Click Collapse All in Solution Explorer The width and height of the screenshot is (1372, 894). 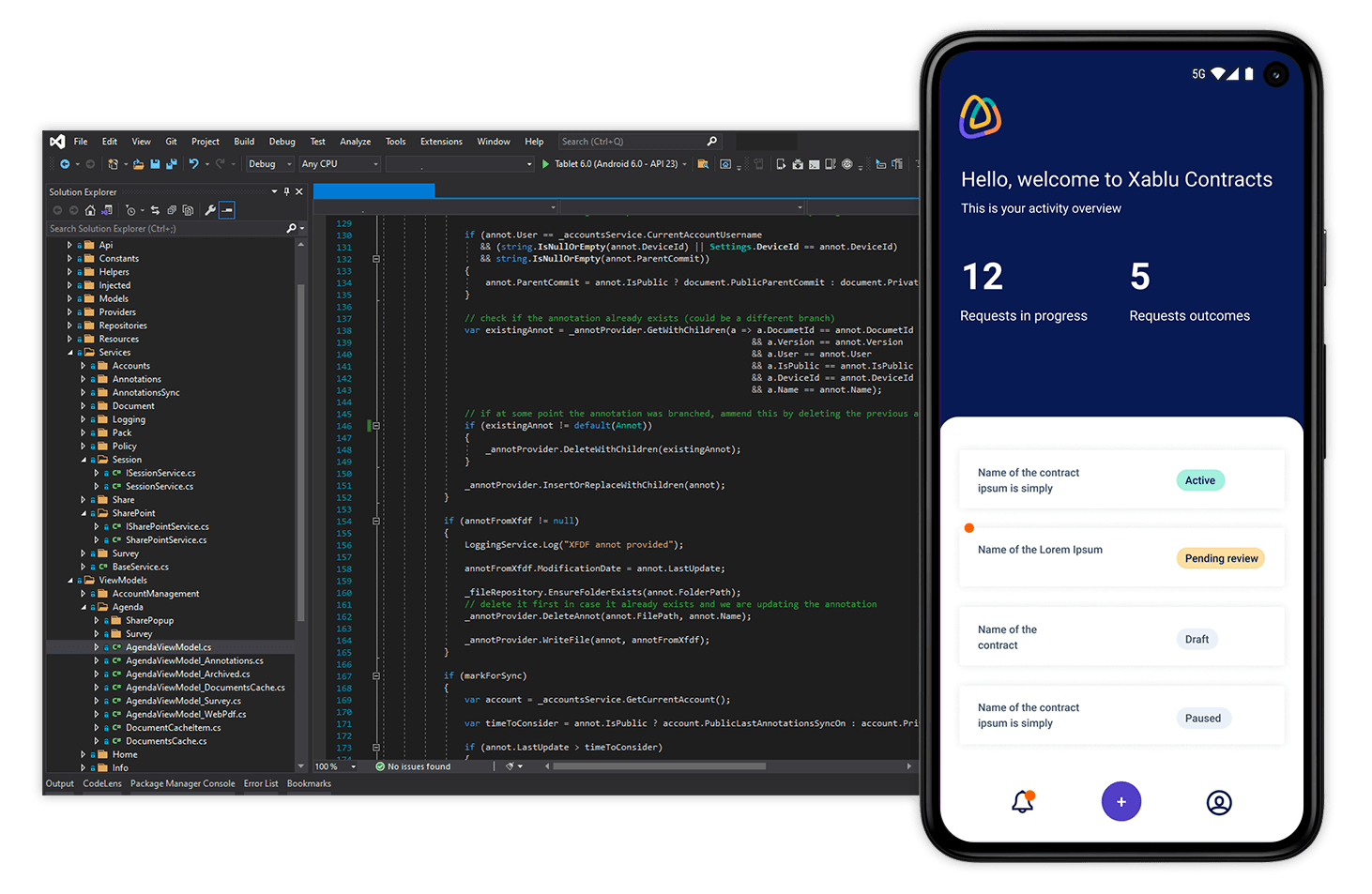click(171, 210)
